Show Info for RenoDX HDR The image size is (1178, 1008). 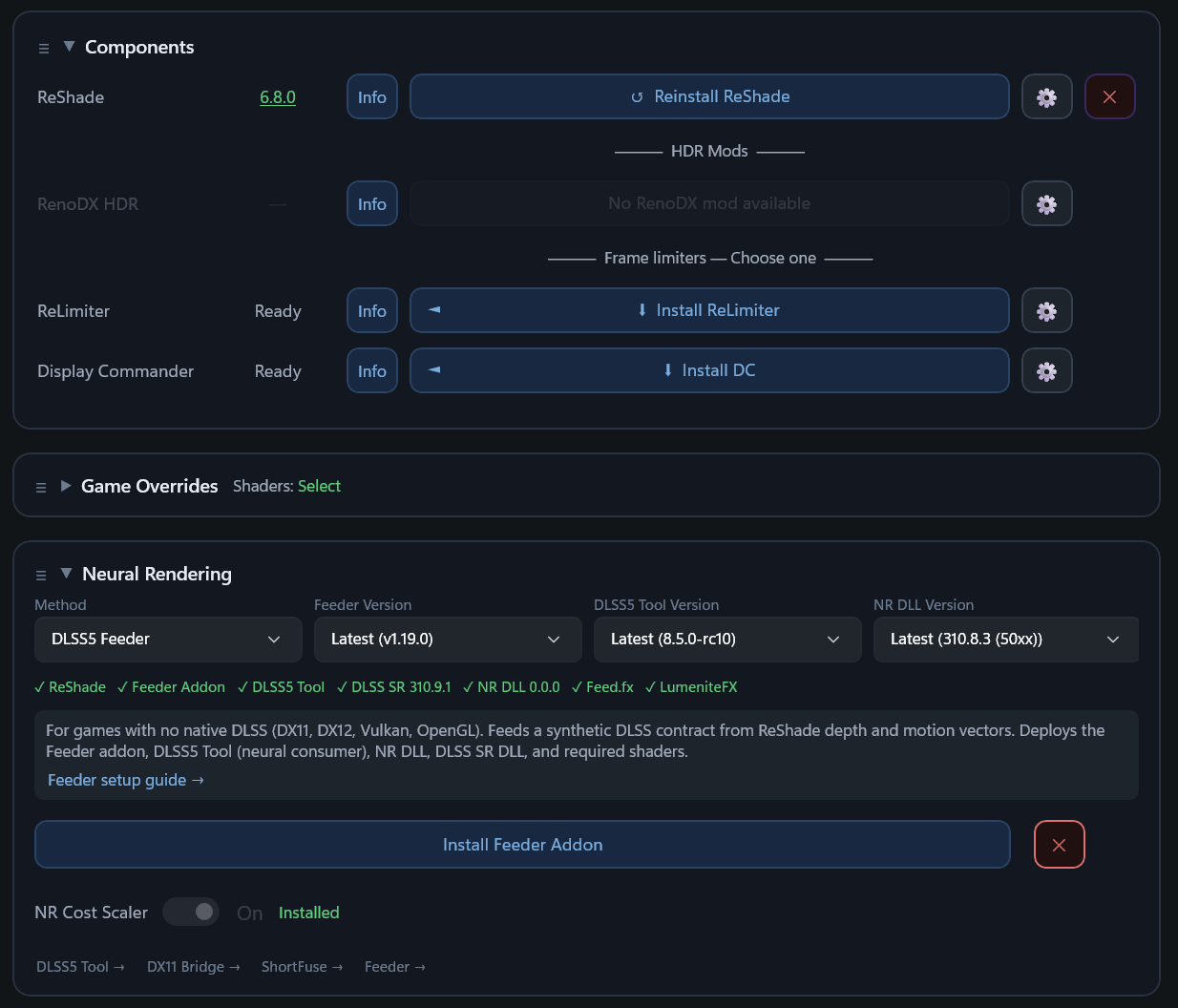[x=372, y=203]
